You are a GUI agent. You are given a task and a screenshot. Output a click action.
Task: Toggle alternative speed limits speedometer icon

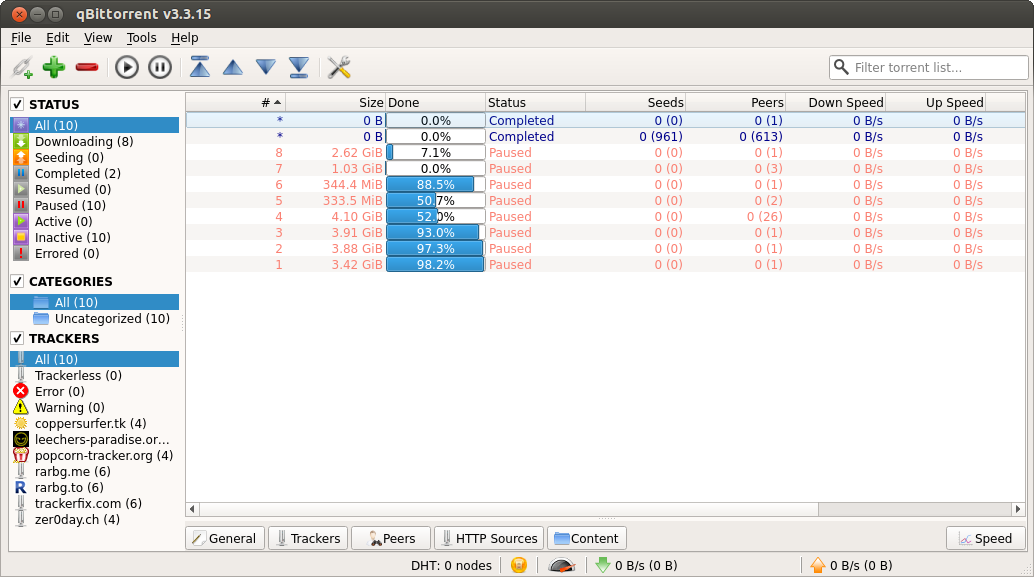[x=562, y=565]
